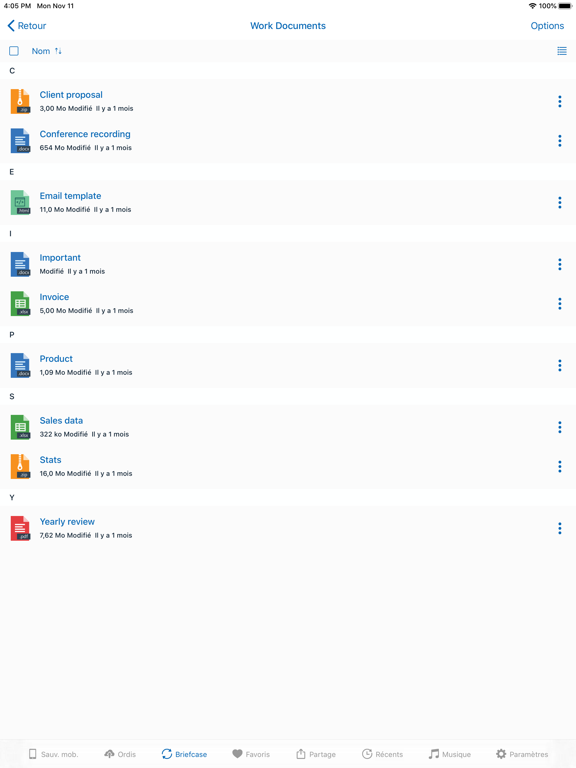Open the Important document name

click(60, 258)
